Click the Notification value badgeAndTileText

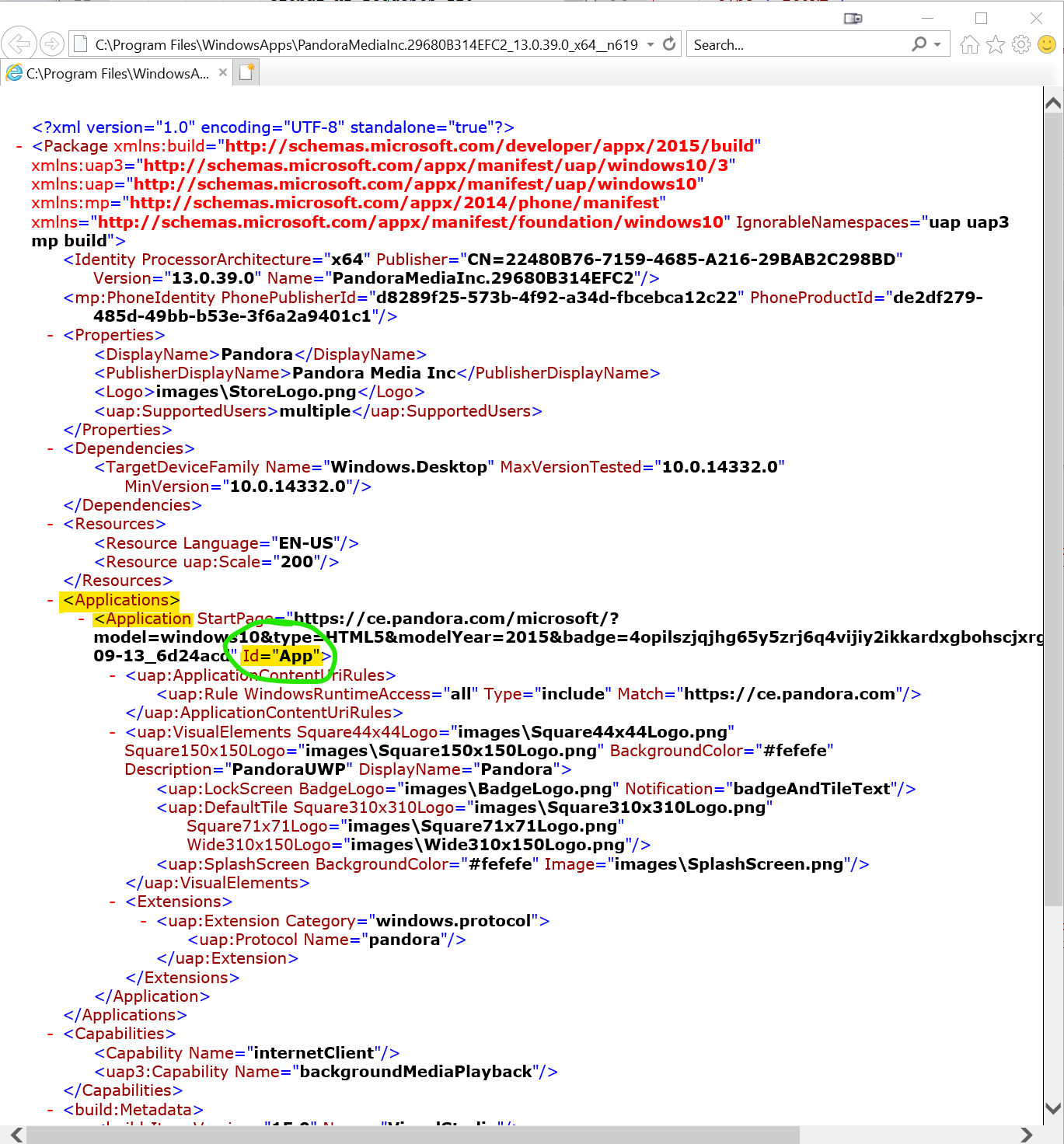[x=811, y=789]
